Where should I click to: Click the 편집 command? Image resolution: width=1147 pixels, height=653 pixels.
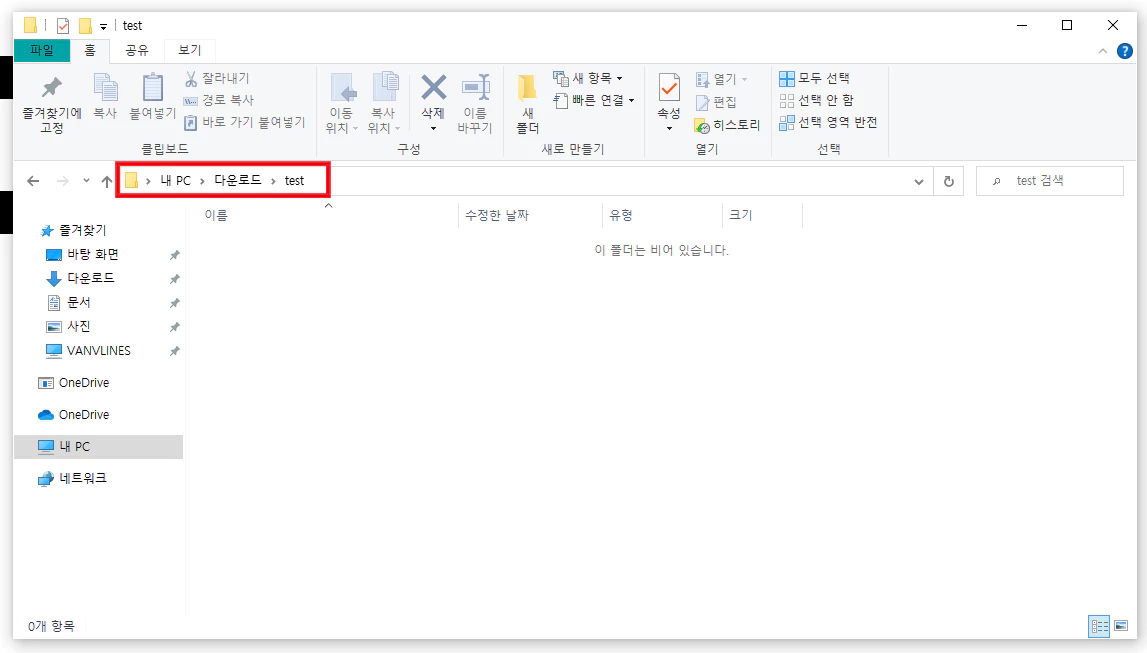pos(715,102)
